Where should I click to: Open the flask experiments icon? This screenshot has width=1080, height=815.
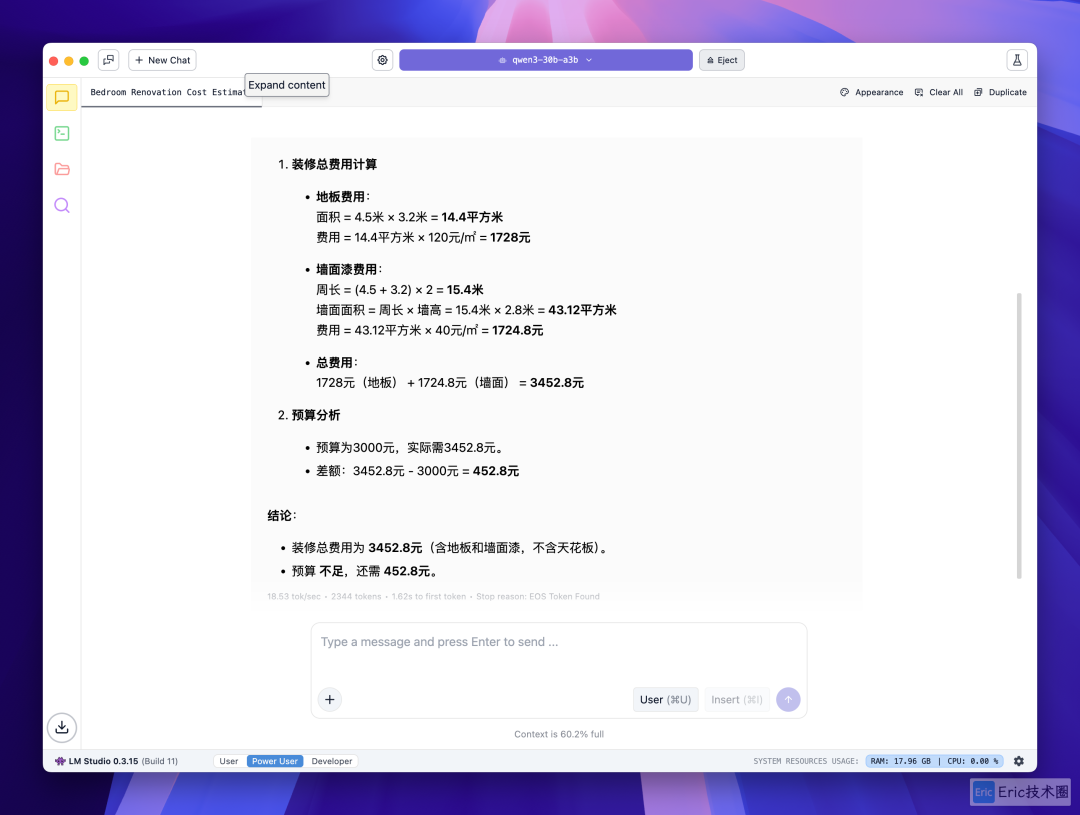[1017, 60]
